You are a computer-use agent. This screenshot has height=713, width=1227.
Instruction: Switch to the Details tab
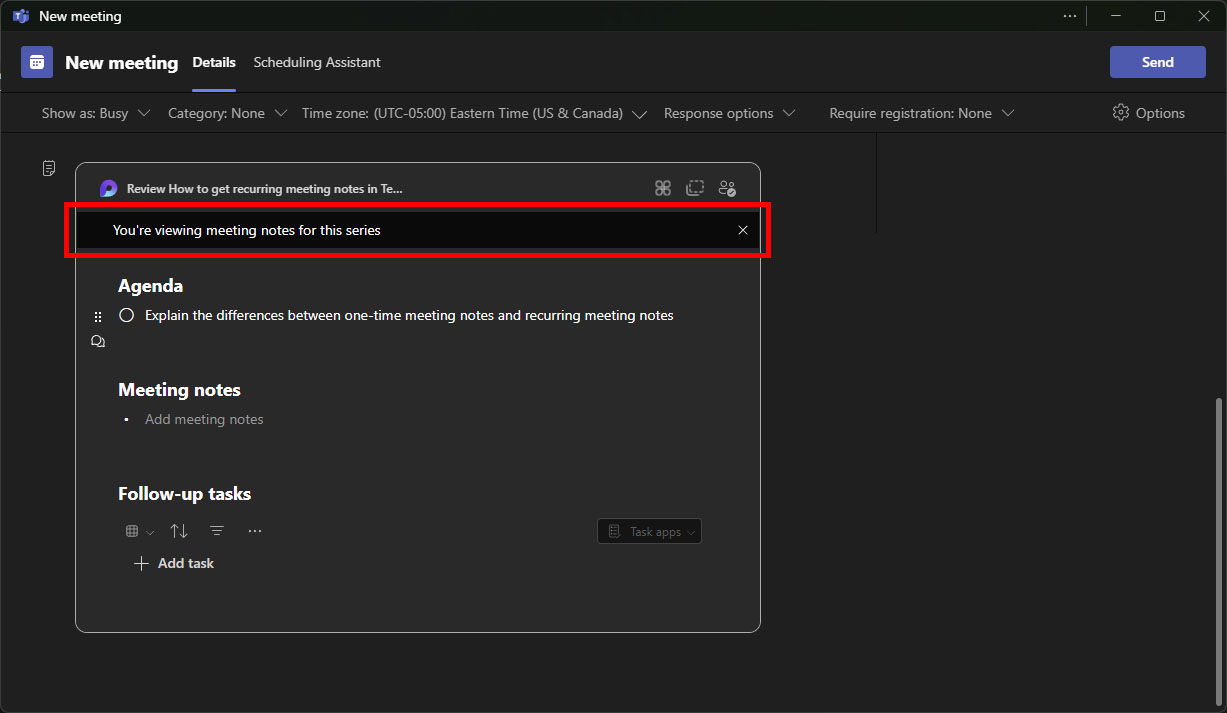click(214, 62)
